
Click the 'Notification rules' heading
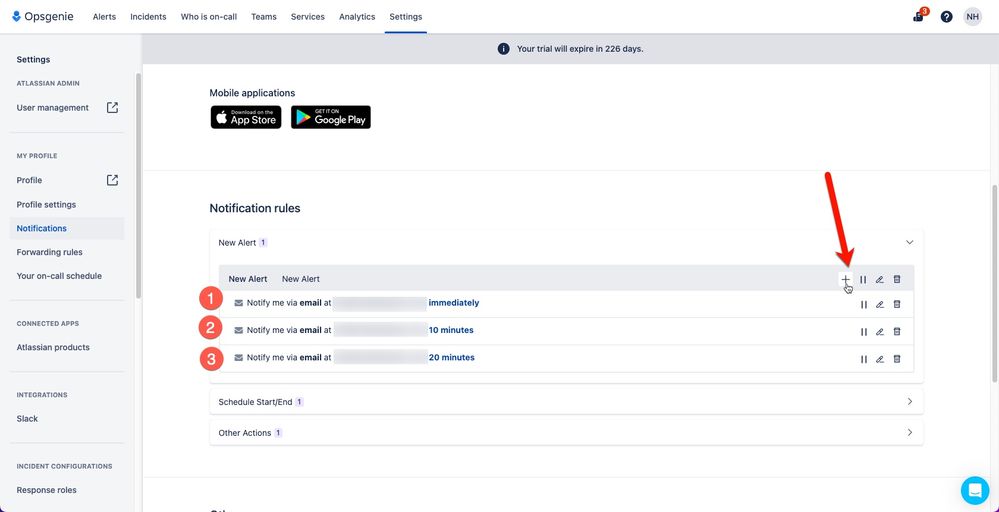tap(255, 208)
